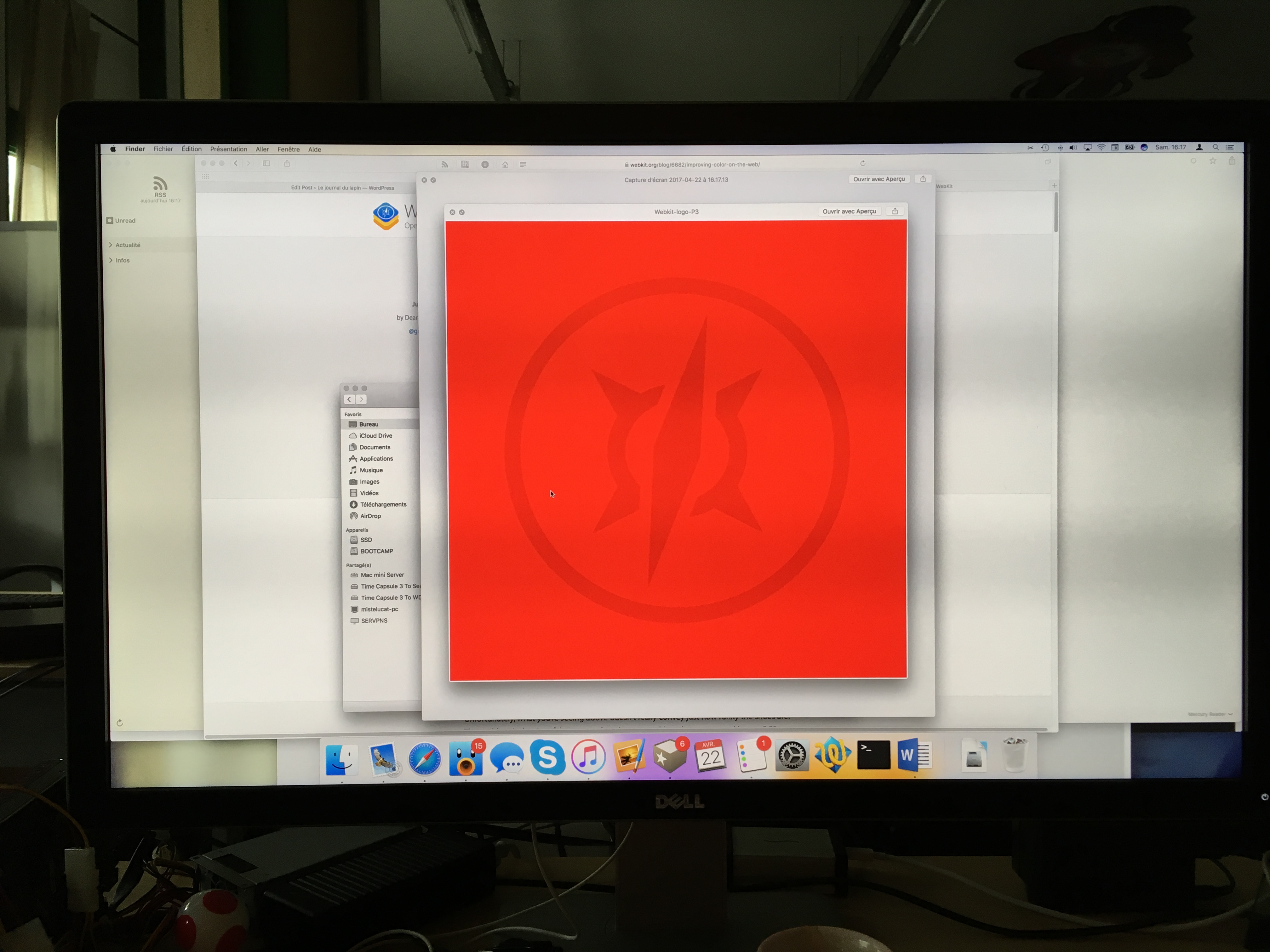Viewport: 1270px width, 952px height.
Task: Open the yellow knot app in Dock
Action: click(832, 755)
